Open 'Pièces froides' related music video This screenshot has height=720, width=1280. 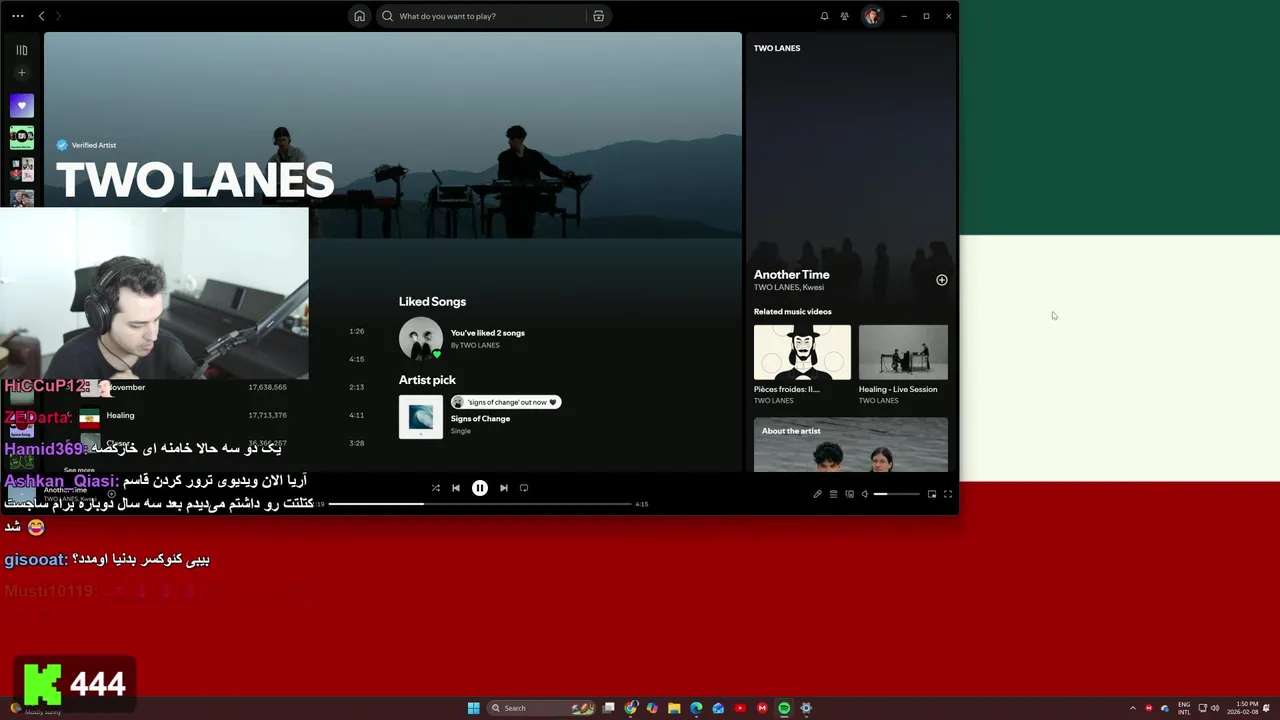tap(802, 364)
